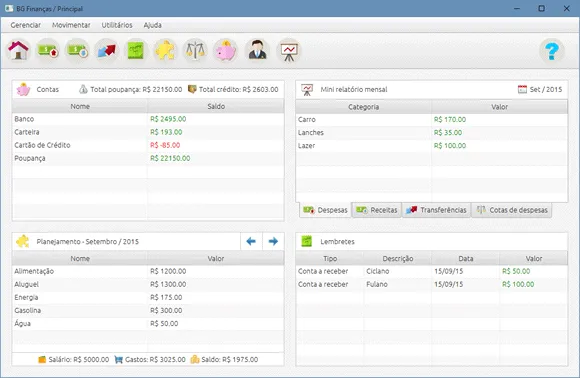
Task: Click the Saldo coins icon in footer
Action: tap(195, 359)
